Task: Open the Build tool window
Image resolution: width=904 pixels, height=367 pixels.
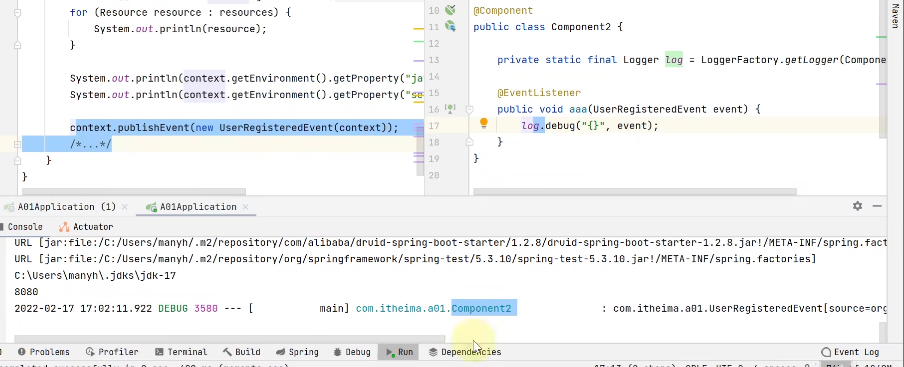Action: tap(242, 352)
